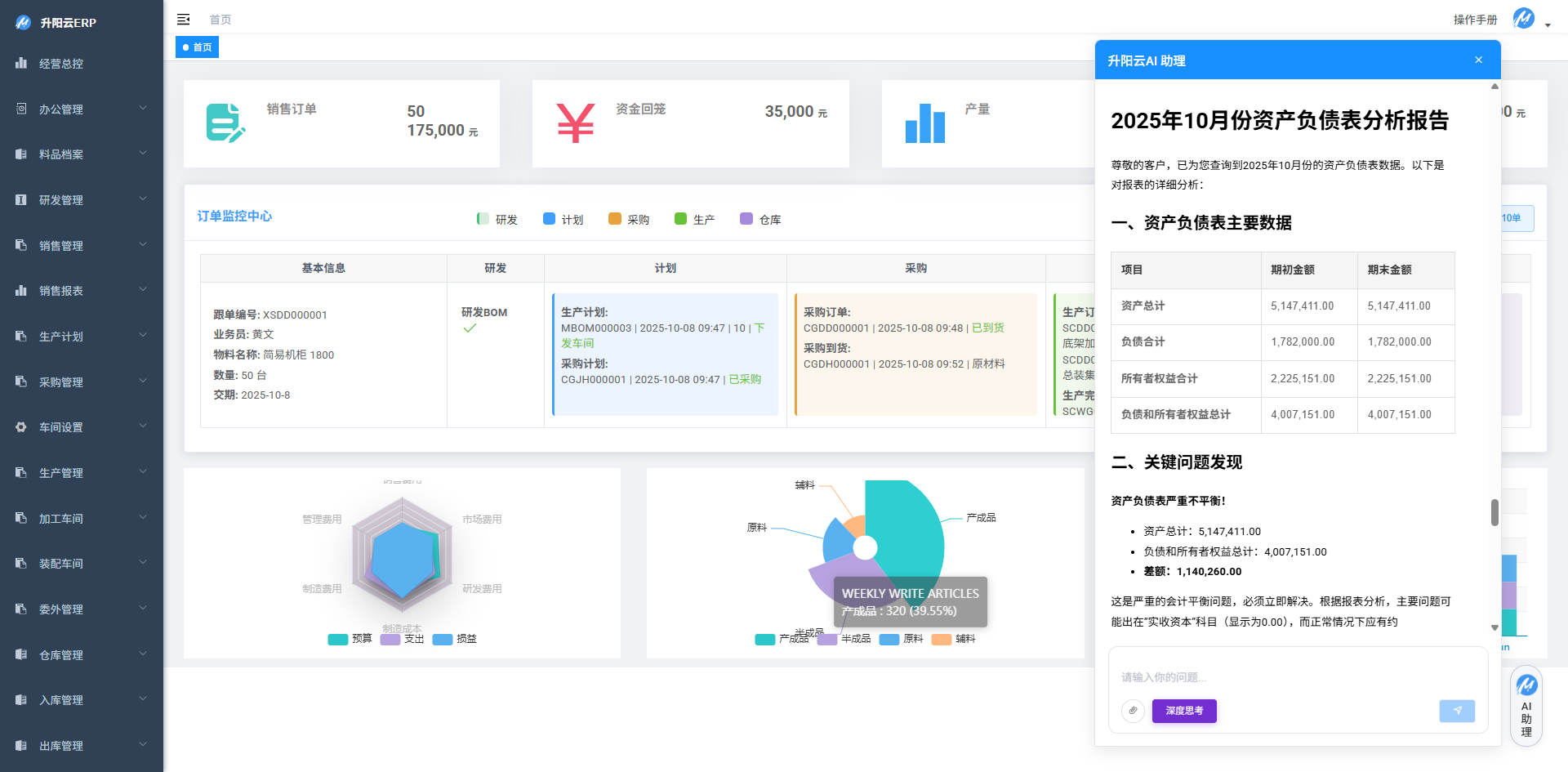
Task: Select the 首页 tab
Action: click(x=198, y=47)
